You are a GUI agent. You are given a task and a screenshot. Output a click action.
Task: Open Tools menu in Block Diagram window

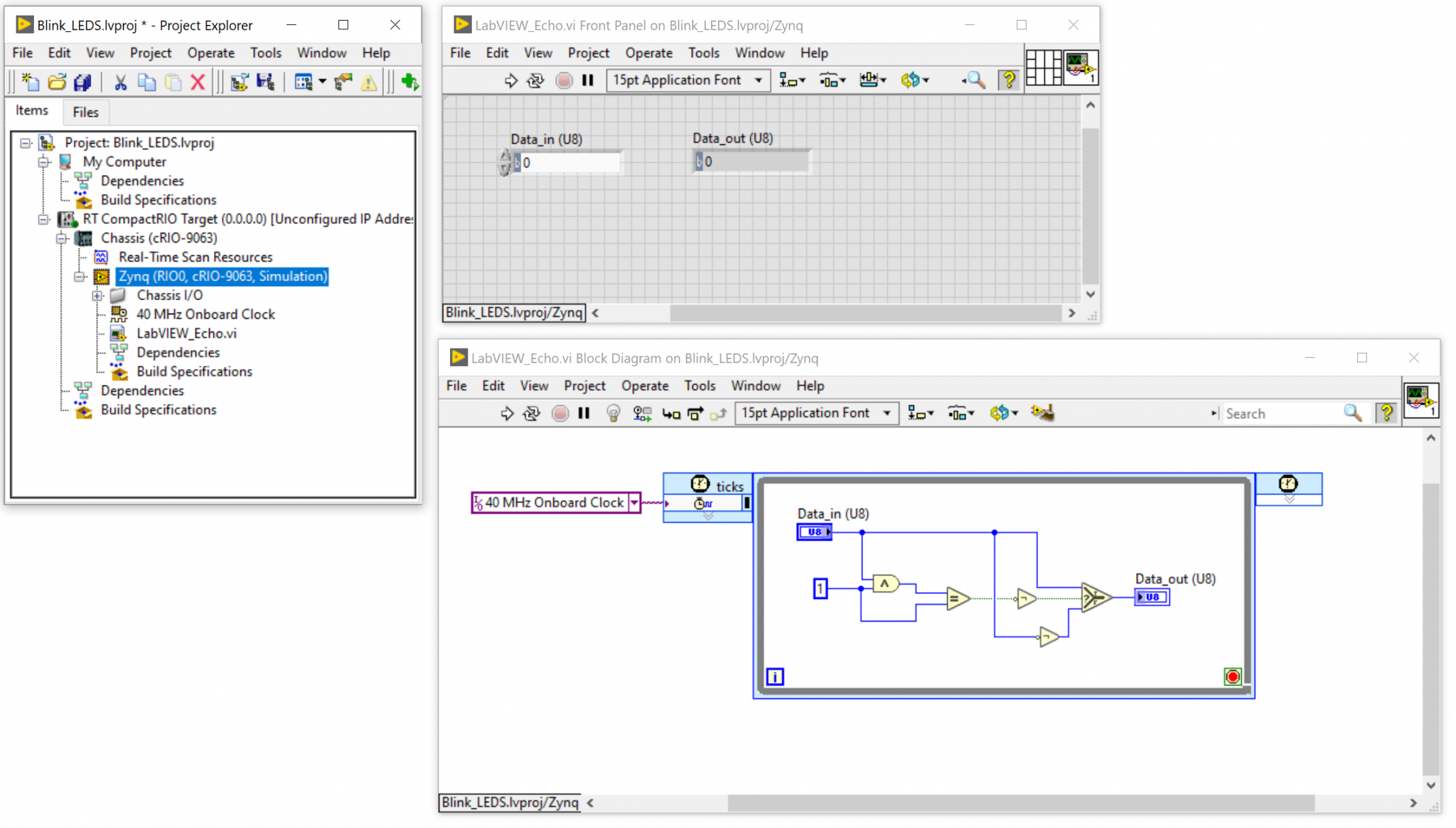click(700, 386)
